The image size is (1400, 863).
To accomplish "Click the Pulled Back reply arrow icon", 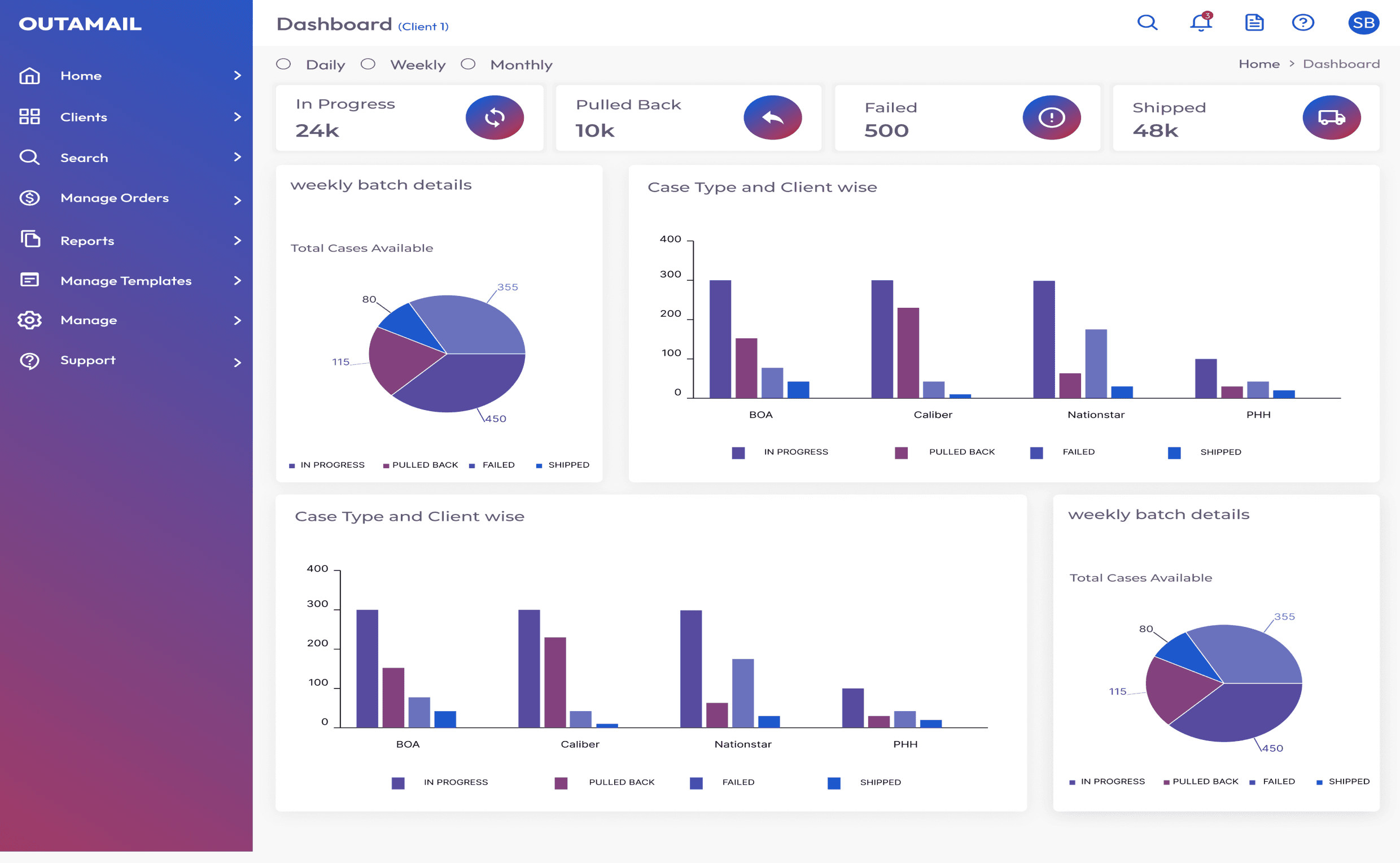I will click(x=772, y=117).
